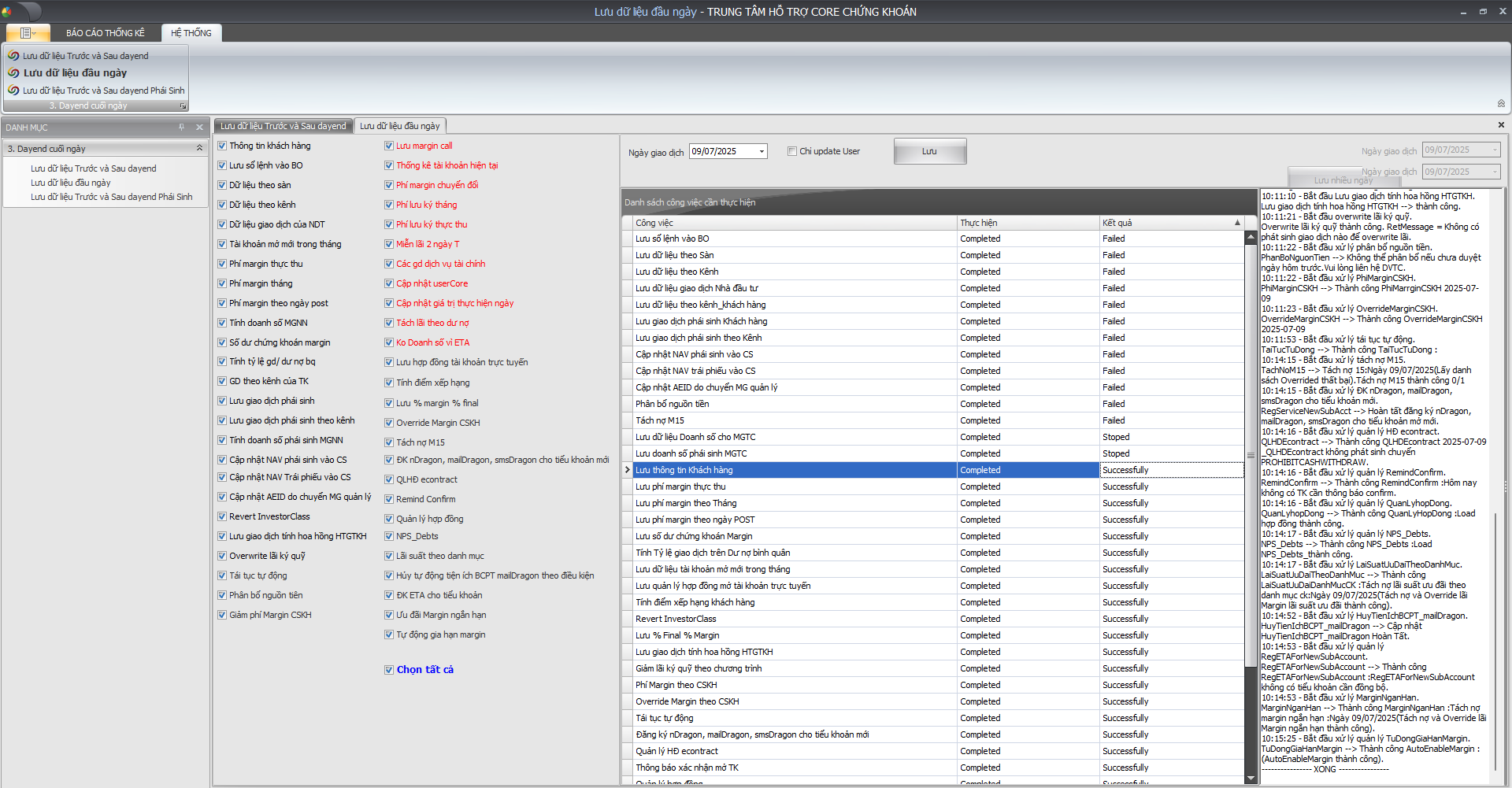The image size is (1512, 788).
Task: Uncheck Lưu margin call checkbox
Action: pos(389,146)
